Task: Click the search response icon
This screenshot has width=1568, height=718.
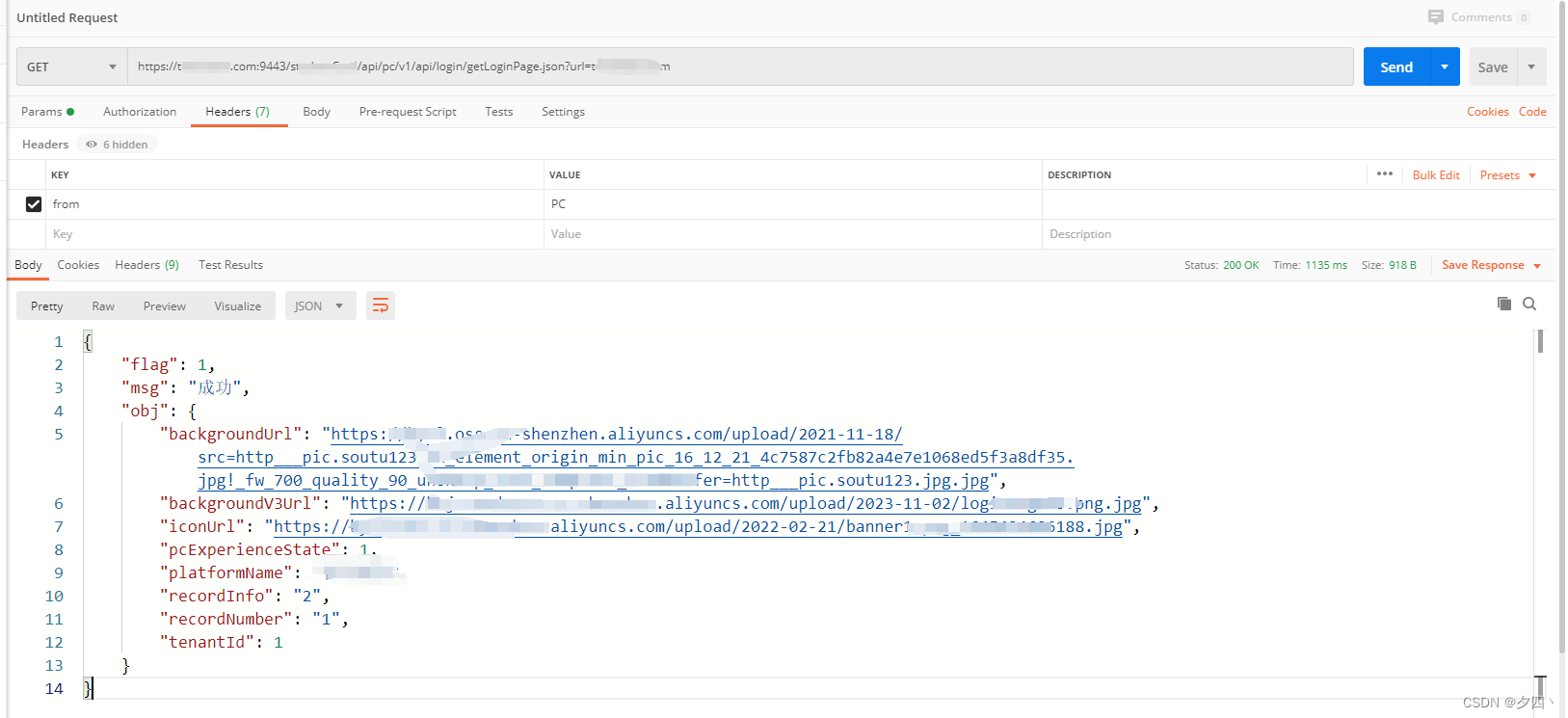Action: pos(1529,304)
